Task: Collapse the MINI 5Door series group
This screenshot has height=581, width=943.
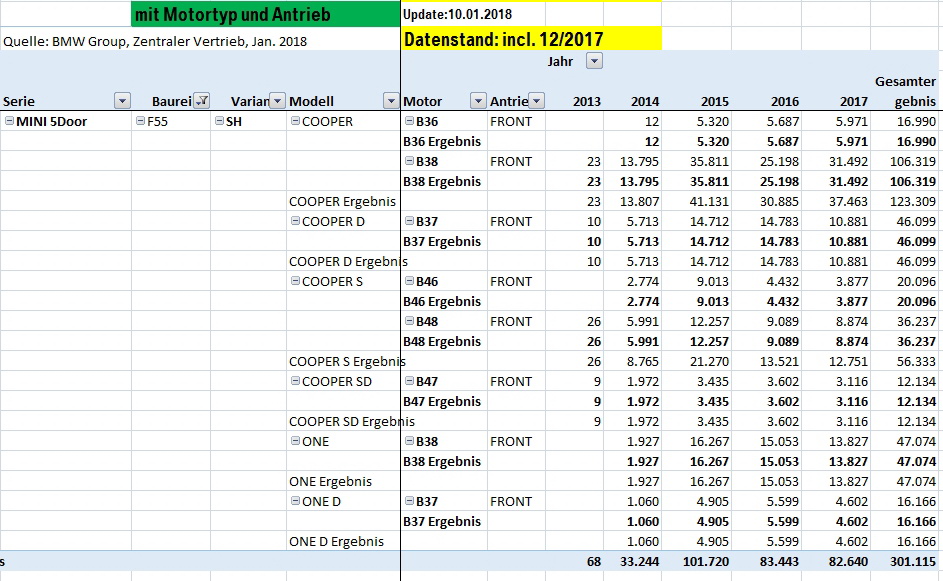Action: [10, 121]
